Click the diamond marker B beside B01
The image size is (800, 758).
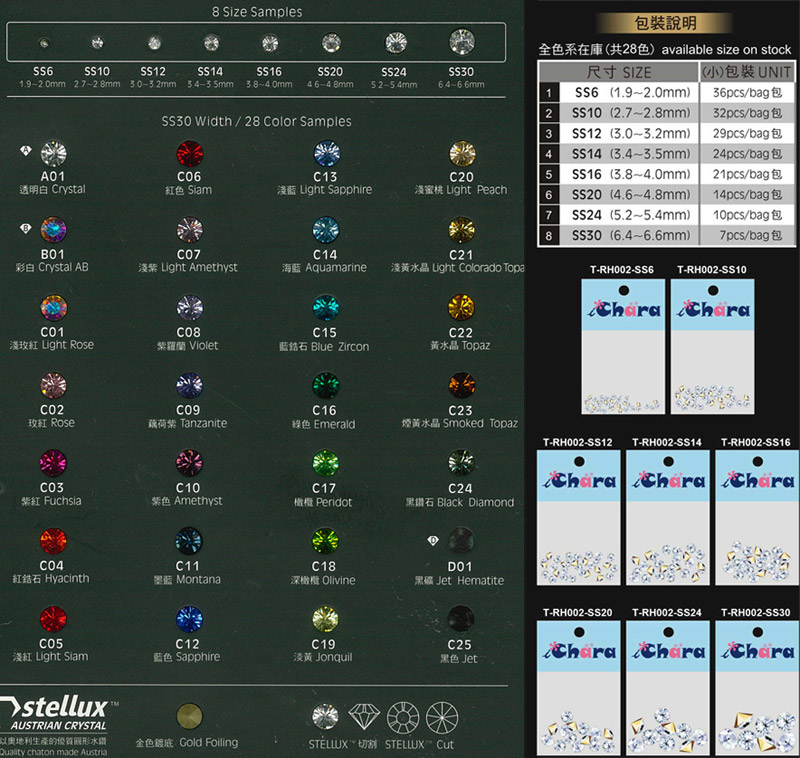pyautogui.click(x=26, y=228)
